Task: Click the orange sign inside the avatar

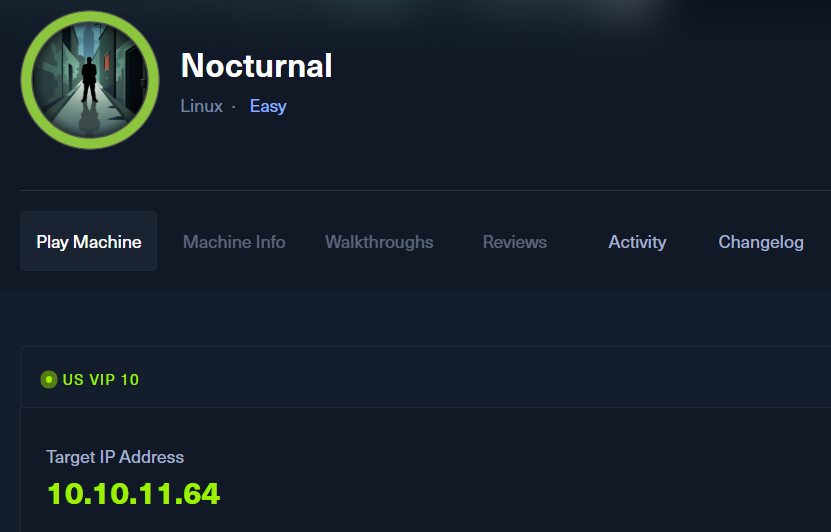Action: tap(106, 60)
